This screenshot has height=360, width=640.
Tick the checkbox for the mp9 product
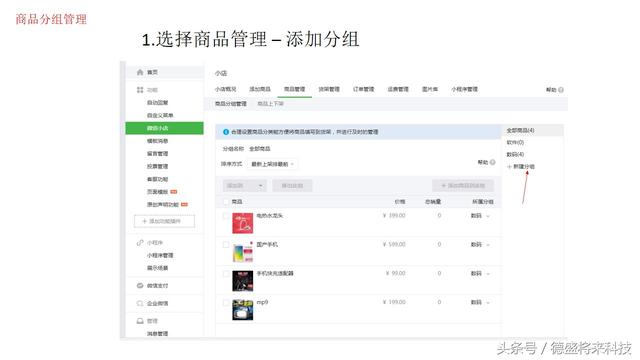226,302
